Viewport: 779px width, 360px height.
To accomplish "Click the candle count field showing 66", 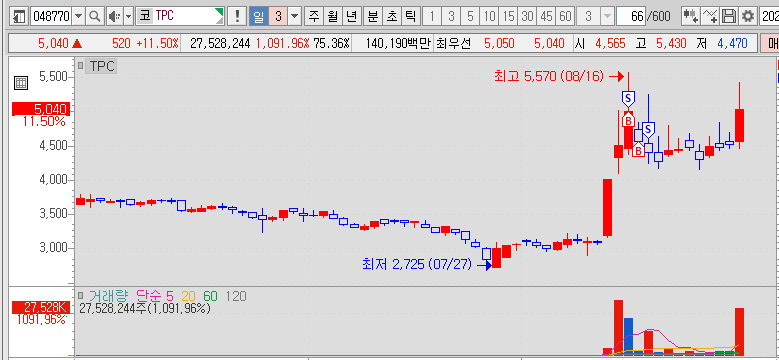I will click(631, 16).
